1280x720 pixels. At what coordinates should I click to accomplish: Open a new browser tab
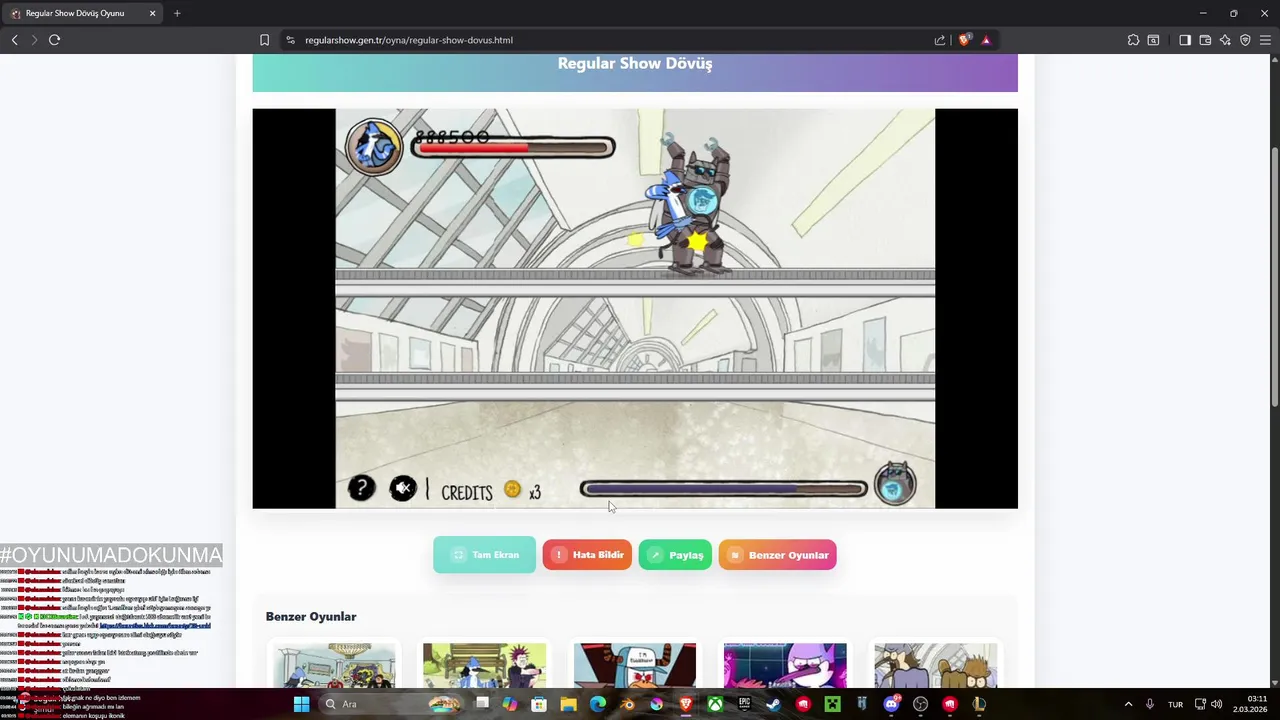tap(177, 13)
